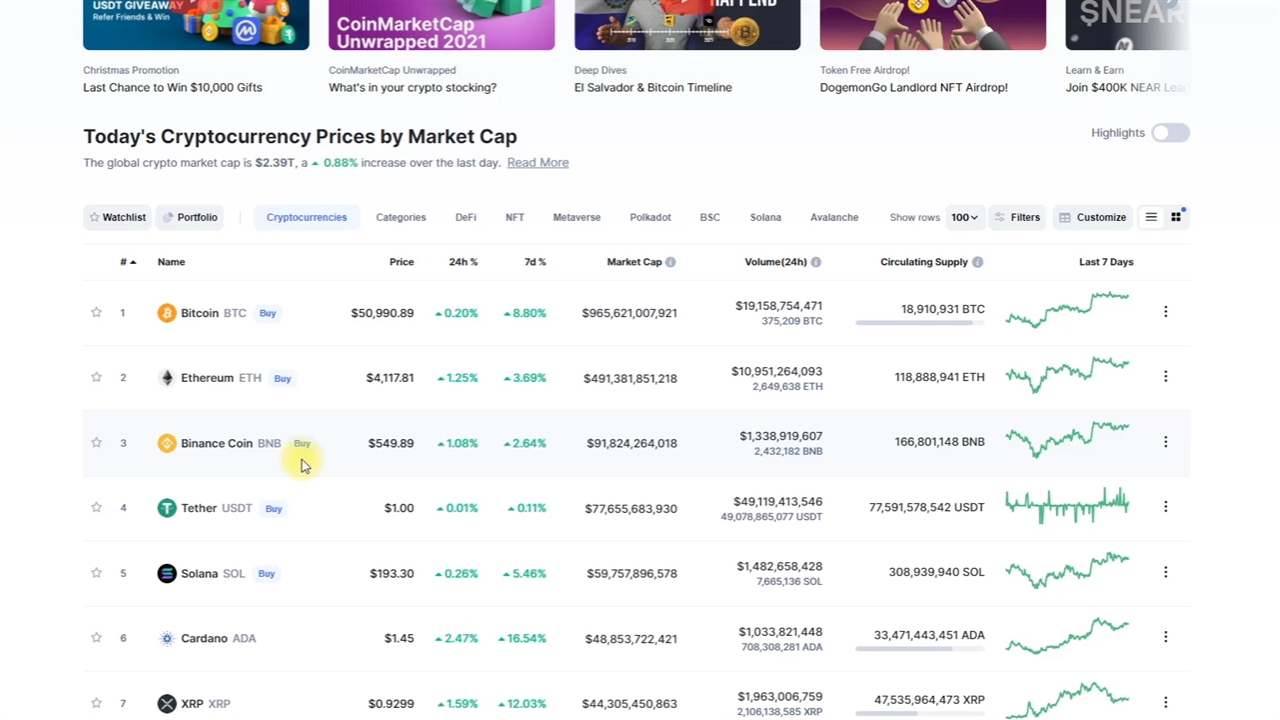1280x720 pixels.
Task: Click the Market Cap info icon
Action: point(671,262)
